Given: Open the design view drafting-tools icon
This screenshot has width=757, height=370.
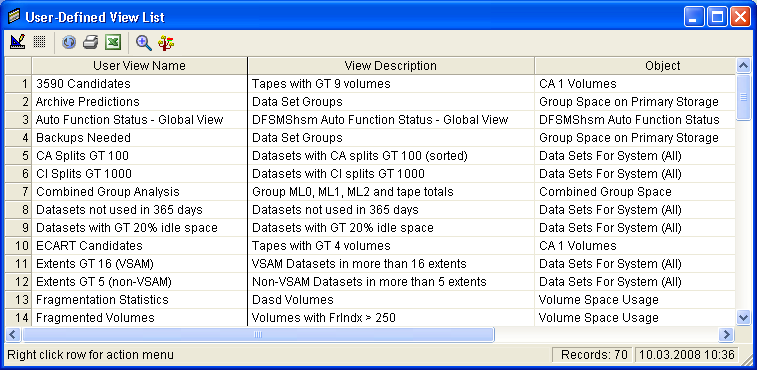Looking at the screenshot, I should (x=17, y=43).
